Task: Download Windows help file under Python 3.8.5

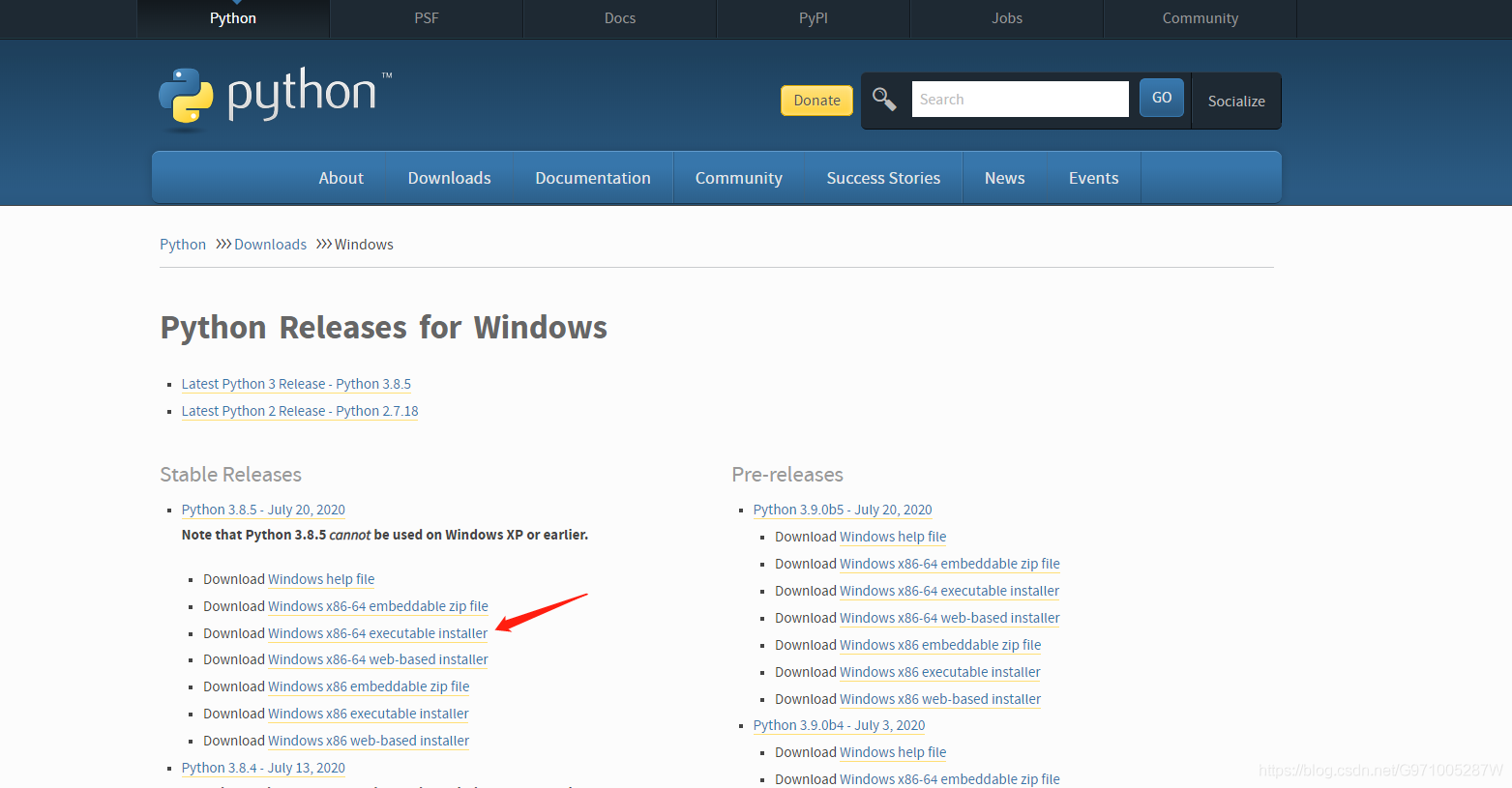Action: point(321,579)
